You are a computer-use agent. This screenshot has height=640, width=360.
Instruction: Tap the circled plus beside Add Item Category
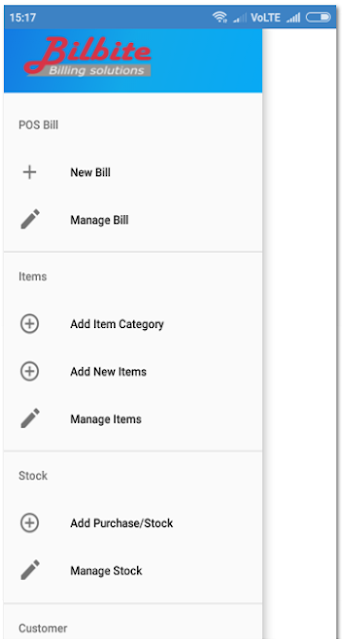point(29,324)
